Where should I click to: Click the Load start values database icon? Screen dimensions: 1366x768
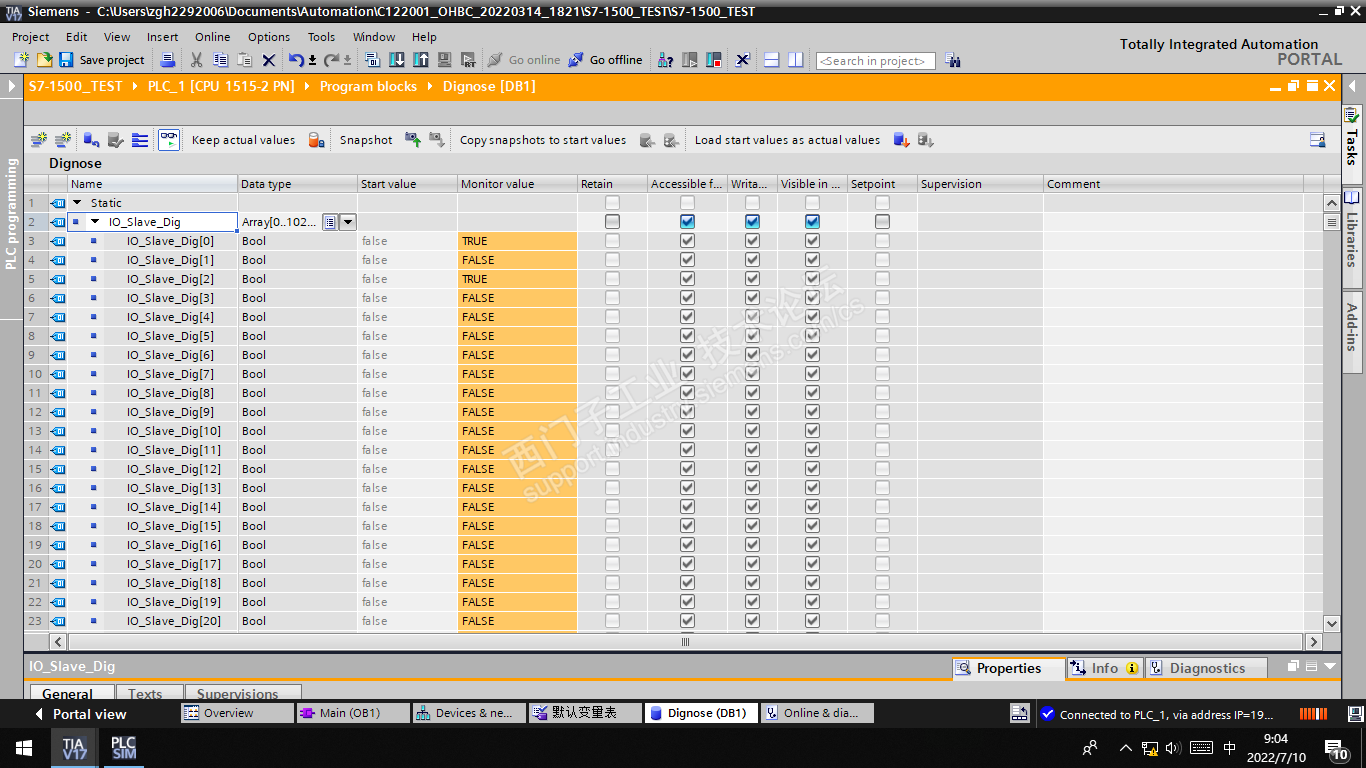tap(901, 140)
